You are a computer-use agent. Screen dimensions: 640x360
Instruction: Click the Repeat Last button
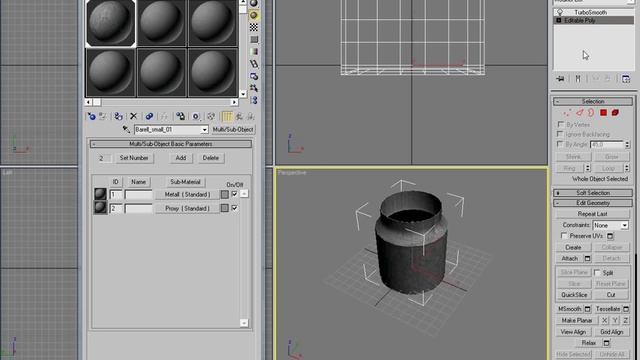[593, 214]
